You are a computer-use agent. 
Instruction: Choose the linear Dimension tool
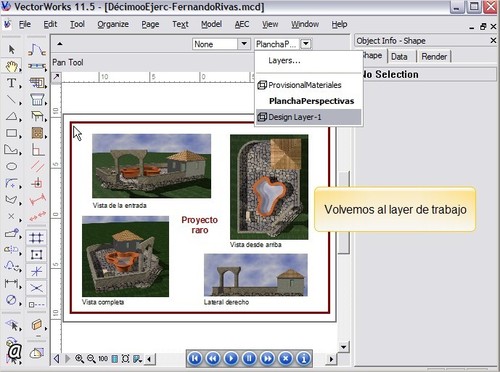click(12, 284)
